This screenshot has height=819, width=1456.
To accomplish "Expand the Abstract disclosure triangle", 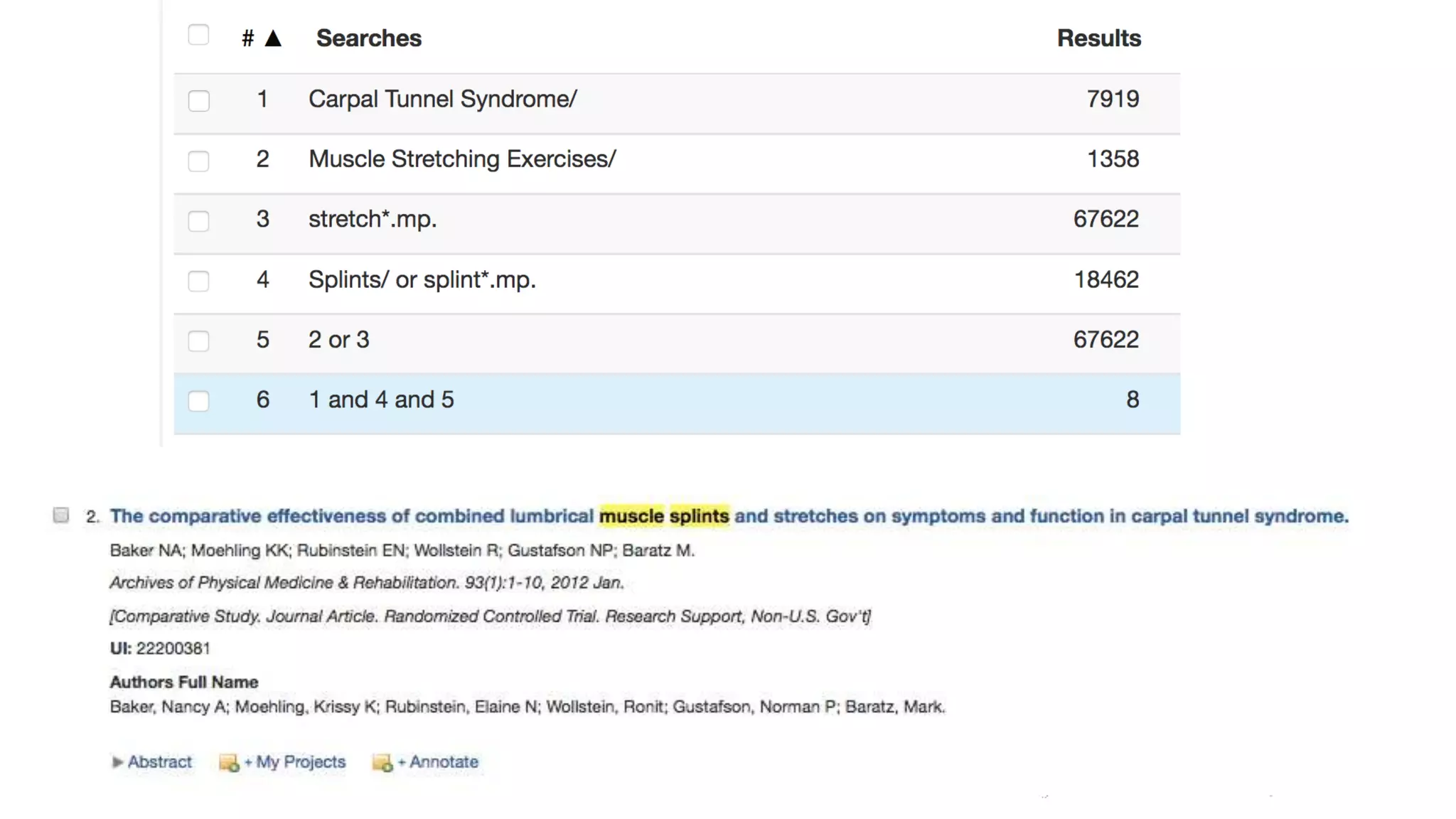I will pyautogui.click(x=117, y=762).
